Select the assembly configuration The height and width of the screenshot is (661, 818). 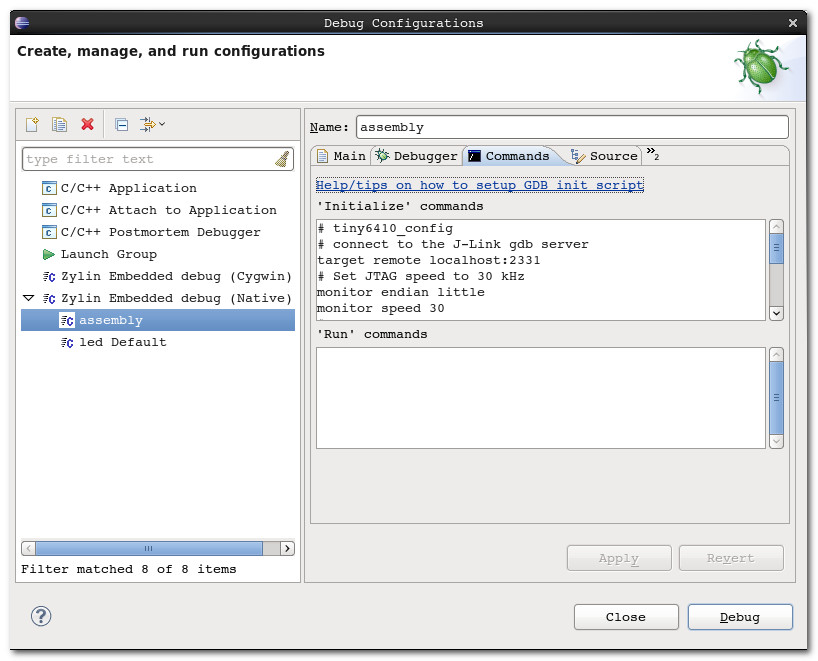pos(158,320)
